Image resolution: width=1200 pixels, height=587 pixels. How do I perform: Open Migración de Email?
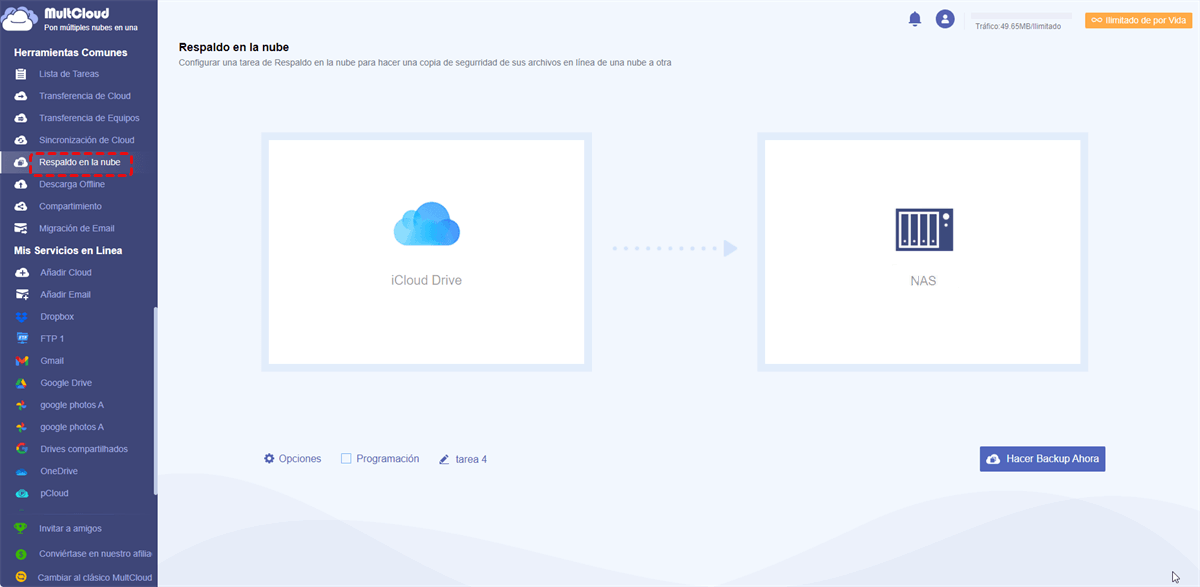click(x=77, y=228)
